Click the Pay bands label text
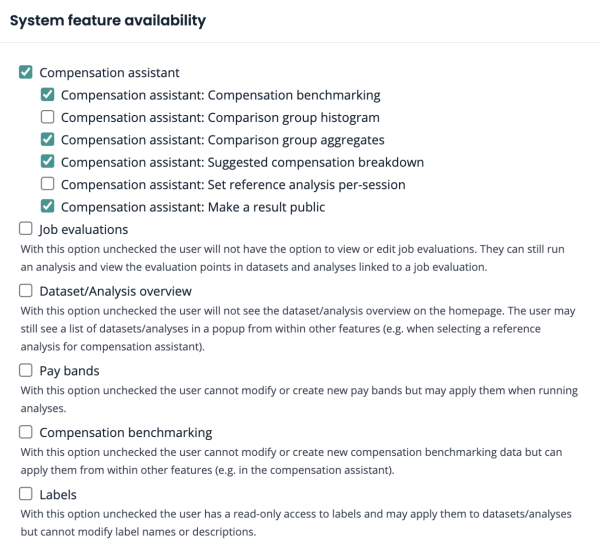 point(69,371)
